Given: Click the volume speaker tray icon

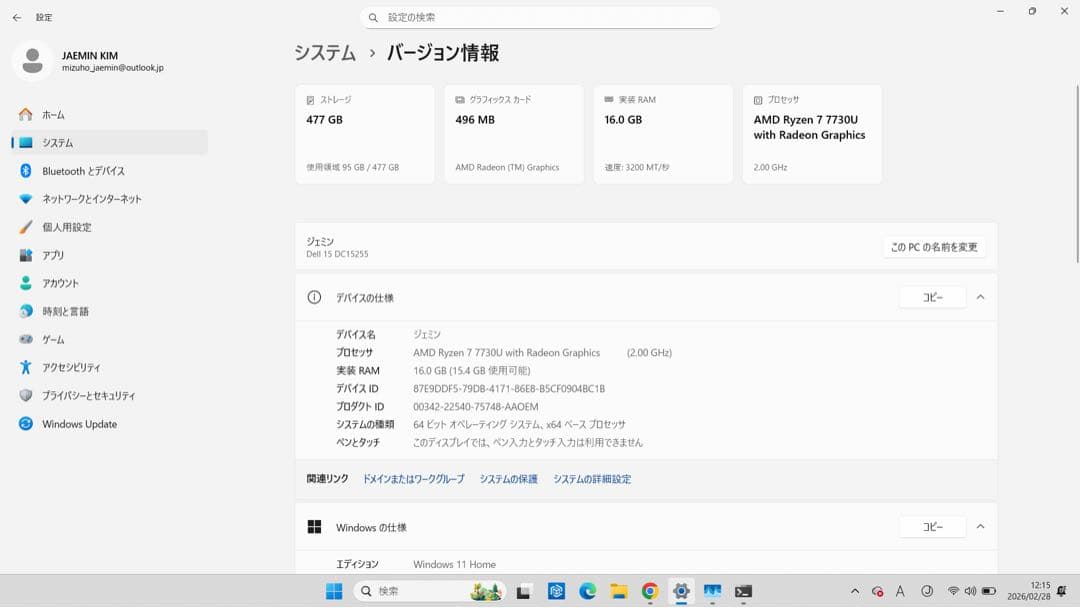Looking at the screenshot, I should pos(970,591).
